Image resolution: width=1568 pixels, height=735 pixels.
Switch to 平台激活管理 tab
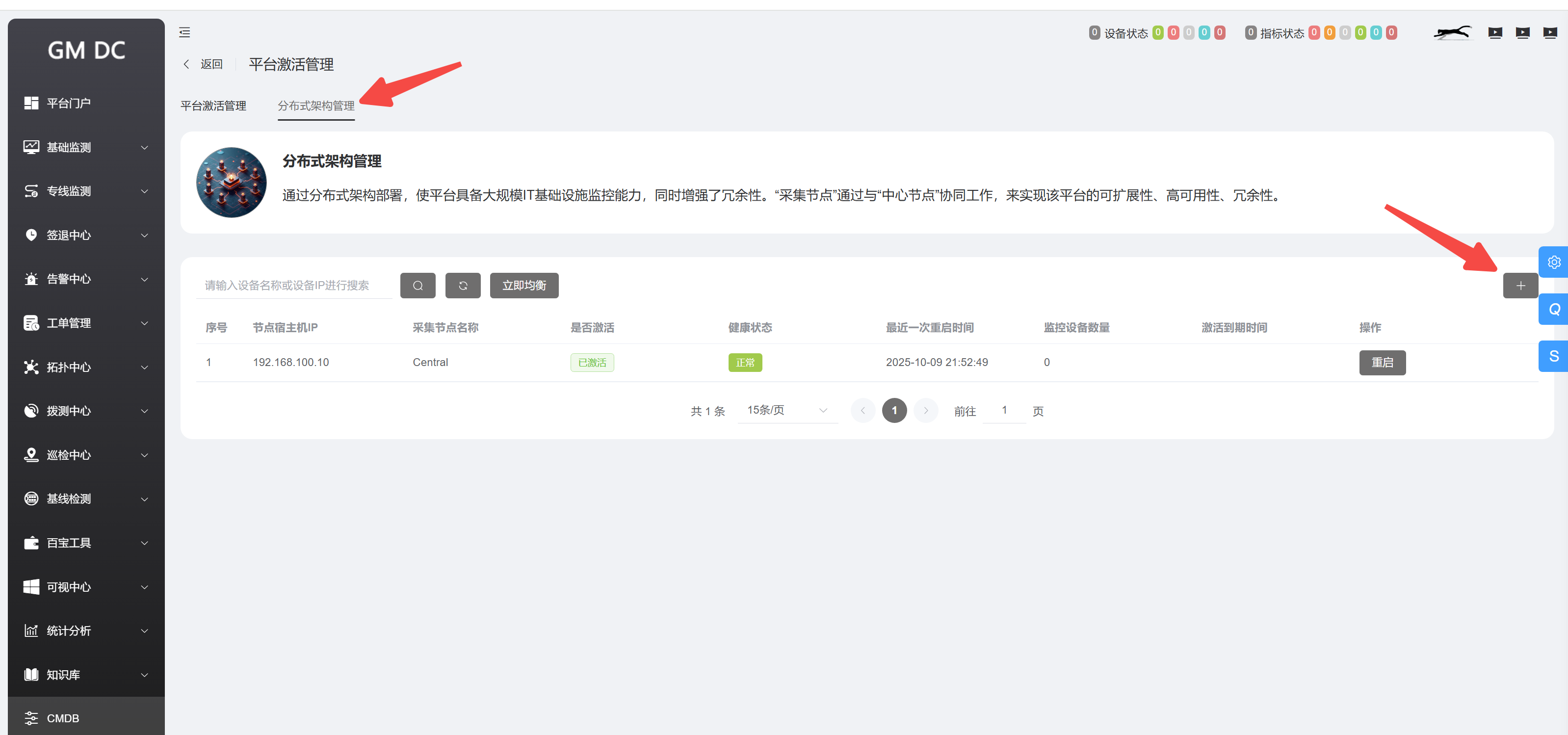point(213,106)
